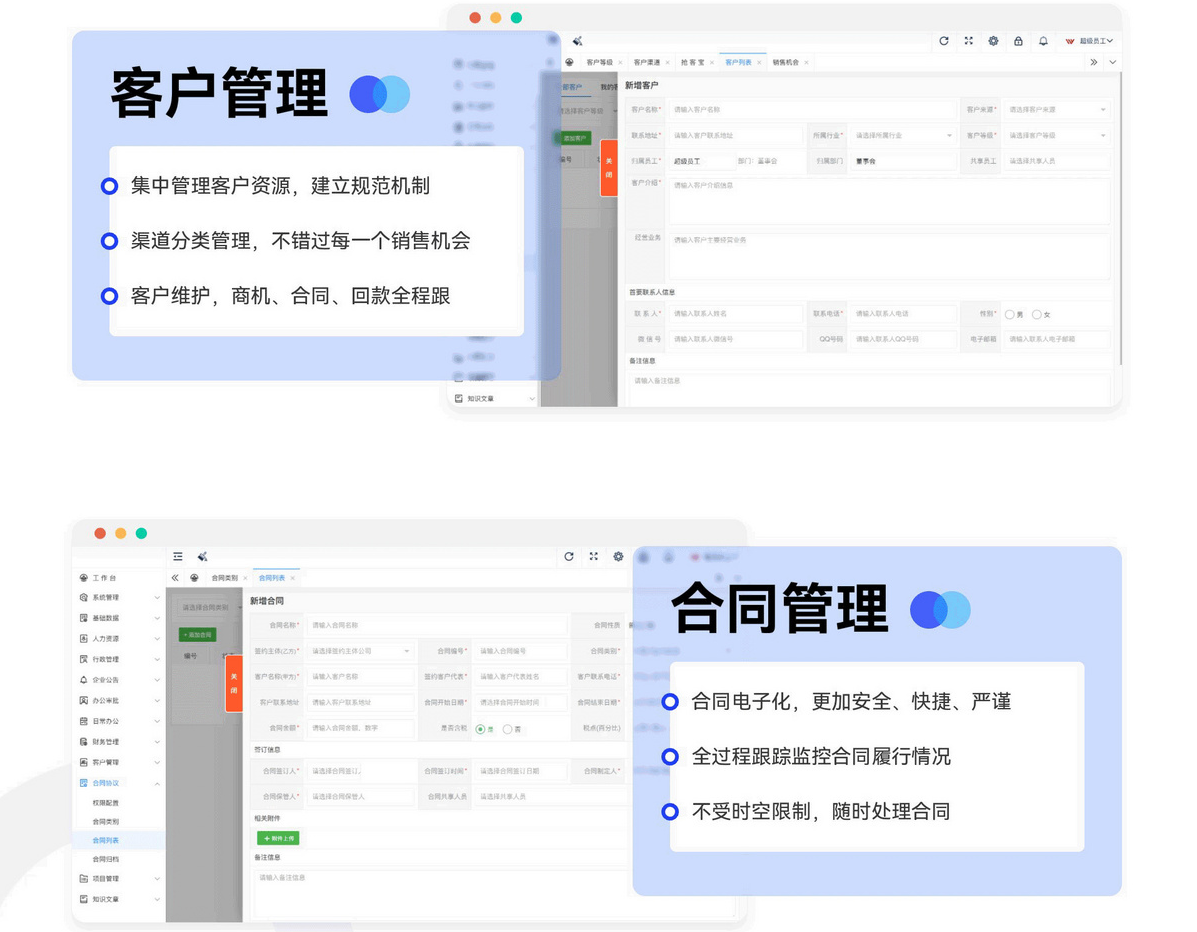Click the green 附件上传 button

pyautogui.click(x=277, y=838)
